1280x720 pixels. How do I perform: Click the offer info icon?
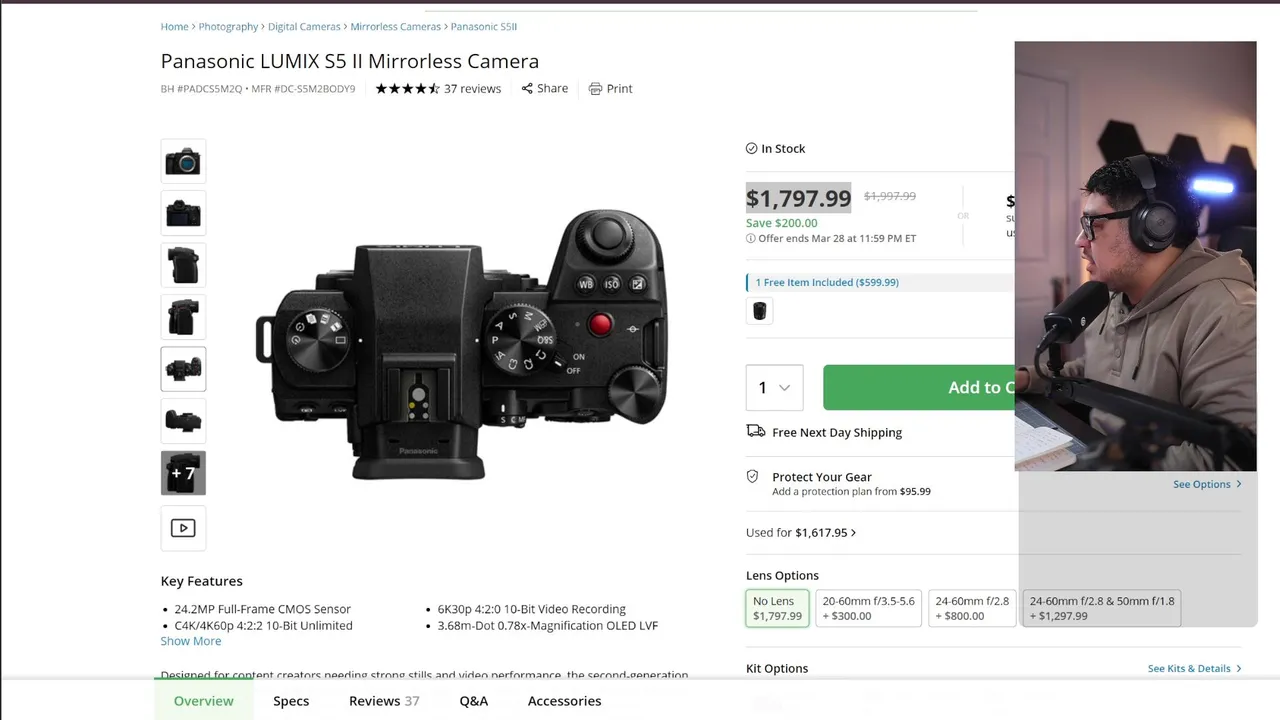[751, 239]
